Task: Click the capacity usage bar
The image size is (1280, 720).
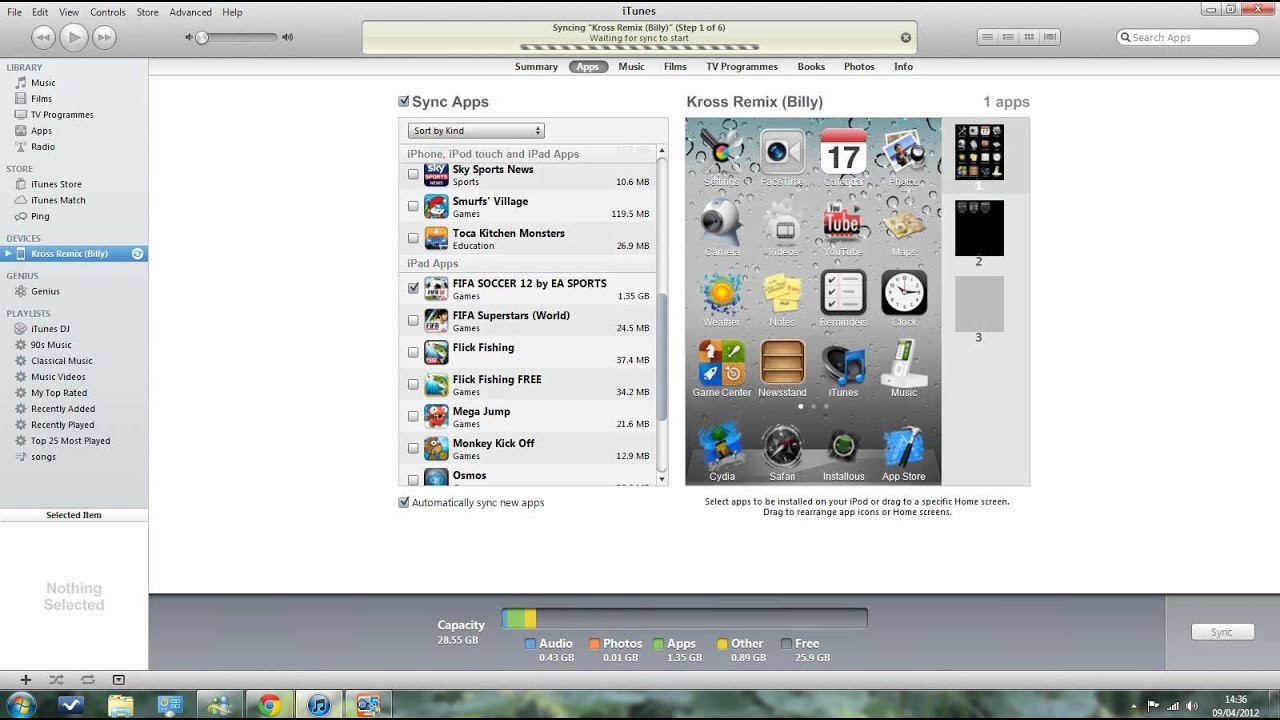Action: tap(684, 619)
